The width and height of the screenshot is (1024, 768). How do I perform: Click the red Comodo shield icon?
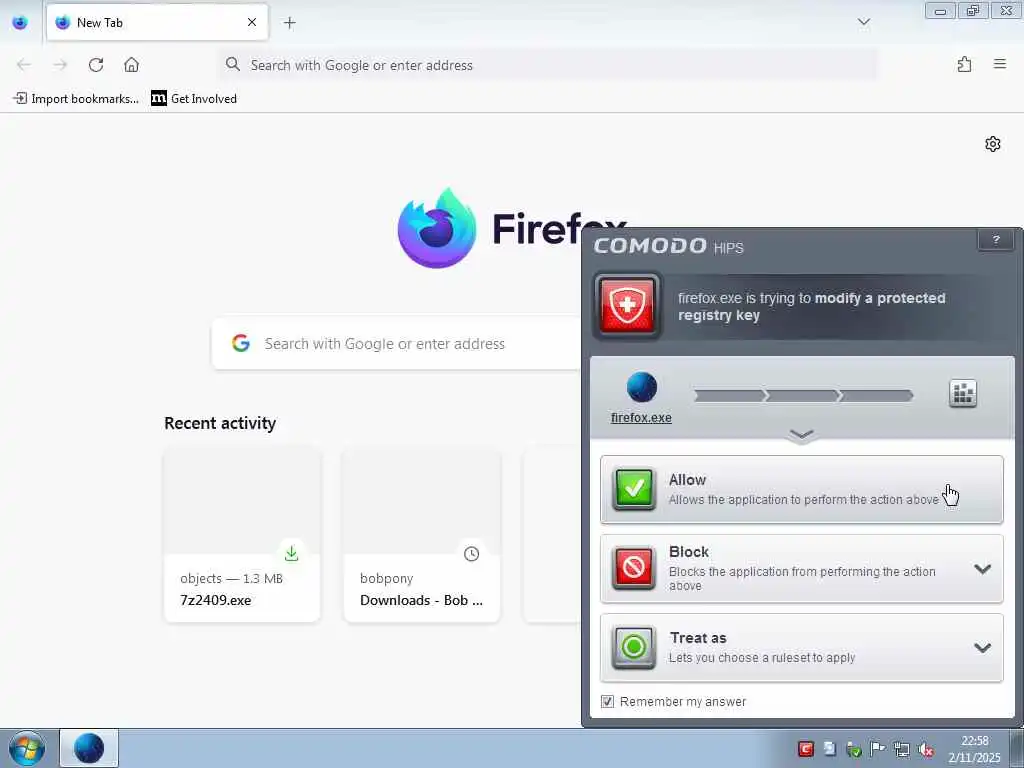pyautogui.click(x=627, y=306)
